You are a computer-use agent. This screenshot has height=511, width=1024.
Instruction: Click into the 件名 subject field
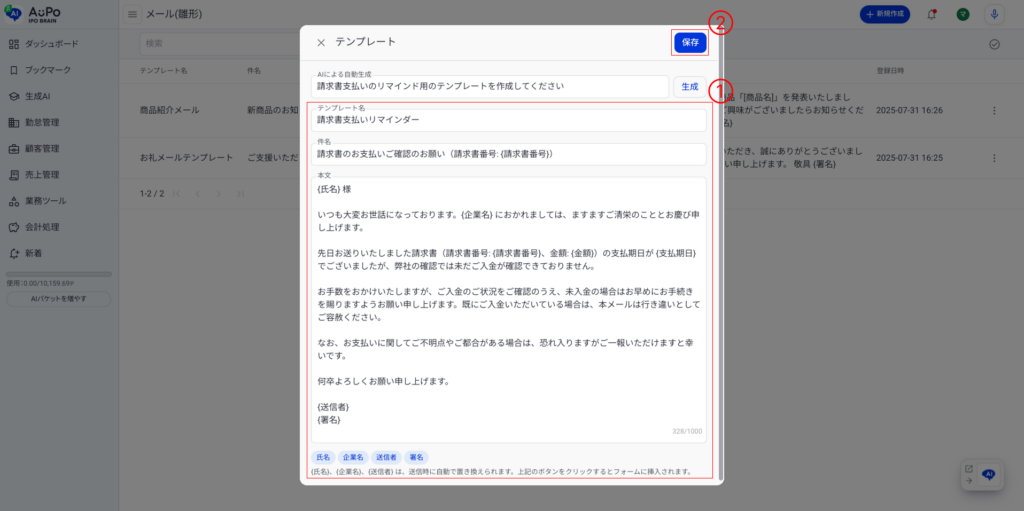coord(510,154)
